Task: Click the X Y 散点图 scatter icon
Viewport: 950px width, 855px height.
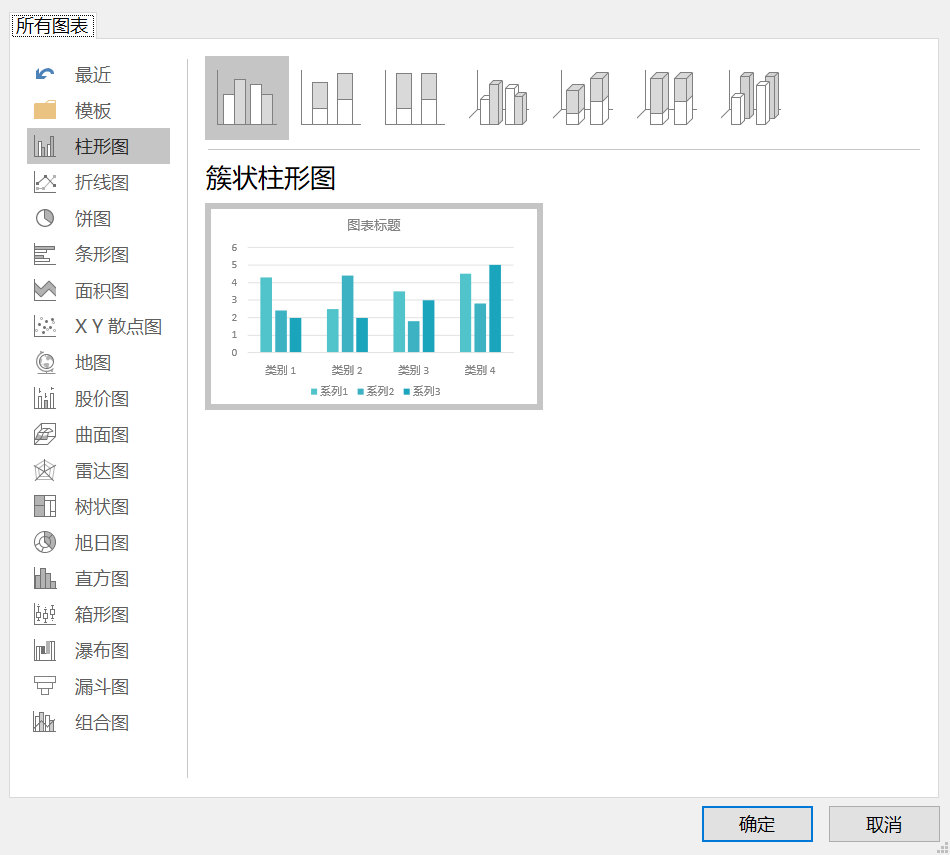Action: pos(45,327)
